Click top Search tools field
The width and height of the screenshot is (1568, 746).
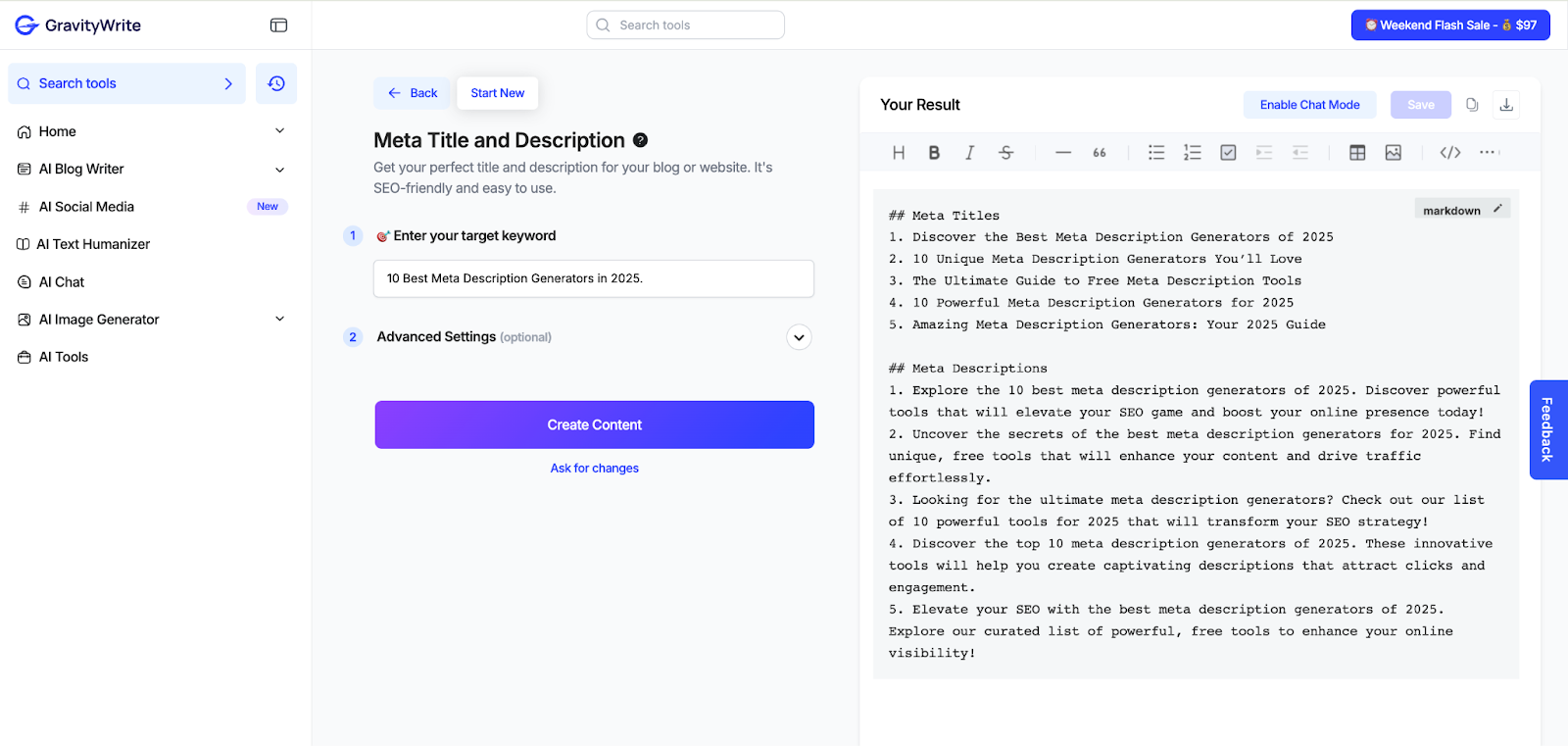[x=685, y=25]
